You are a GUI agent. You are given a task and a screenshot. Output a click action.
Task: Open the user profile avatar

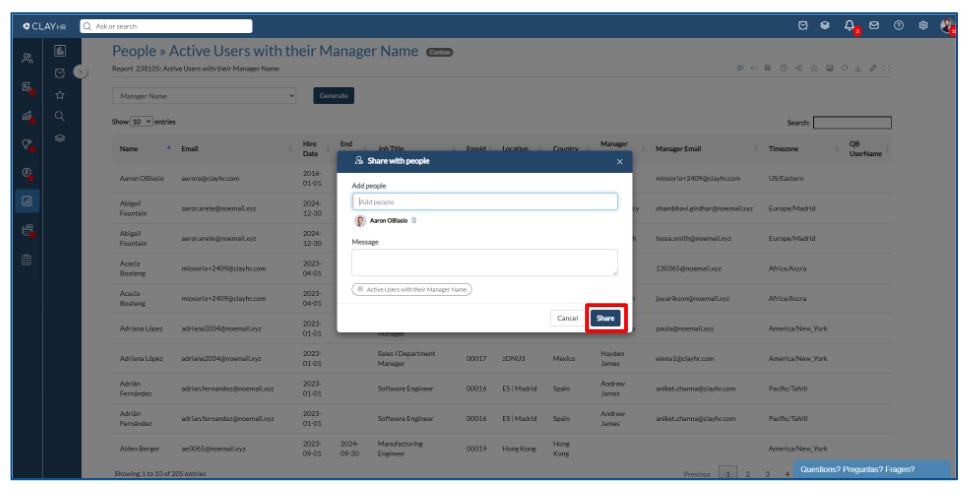click(x=947, y=25)
